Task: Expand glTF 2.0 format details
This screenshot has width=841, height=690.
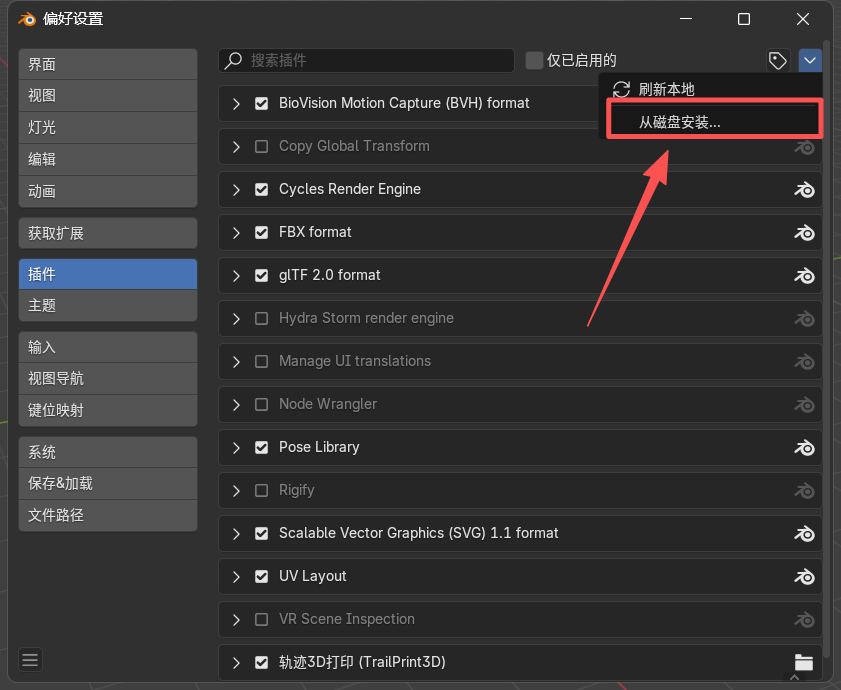Action: pyautogui.click(x=236, y=276)
